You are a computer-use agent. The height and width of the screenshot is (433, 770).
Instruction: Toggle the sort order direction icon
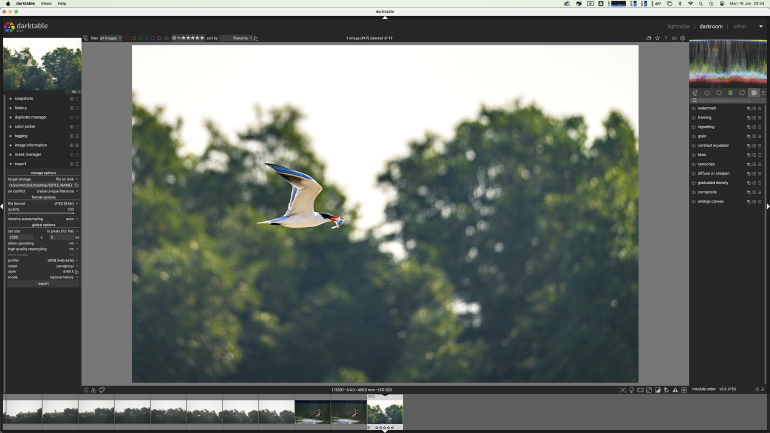tap(256, 38)
